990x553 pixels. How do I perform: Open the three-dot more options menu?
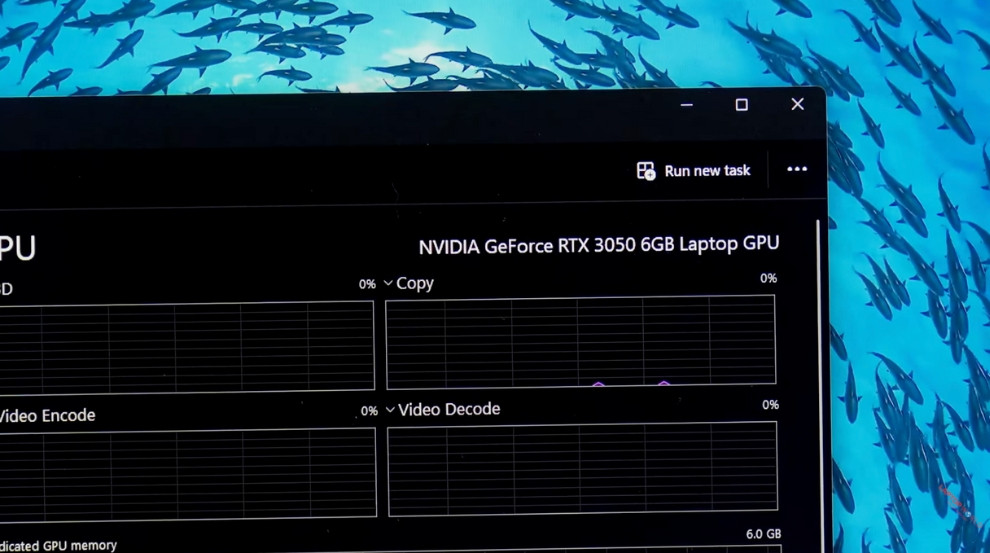point(796,170)
